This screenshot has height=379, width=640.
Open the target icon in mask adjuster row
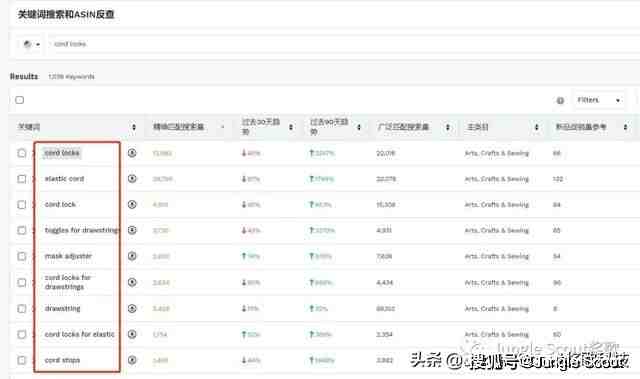132,256
